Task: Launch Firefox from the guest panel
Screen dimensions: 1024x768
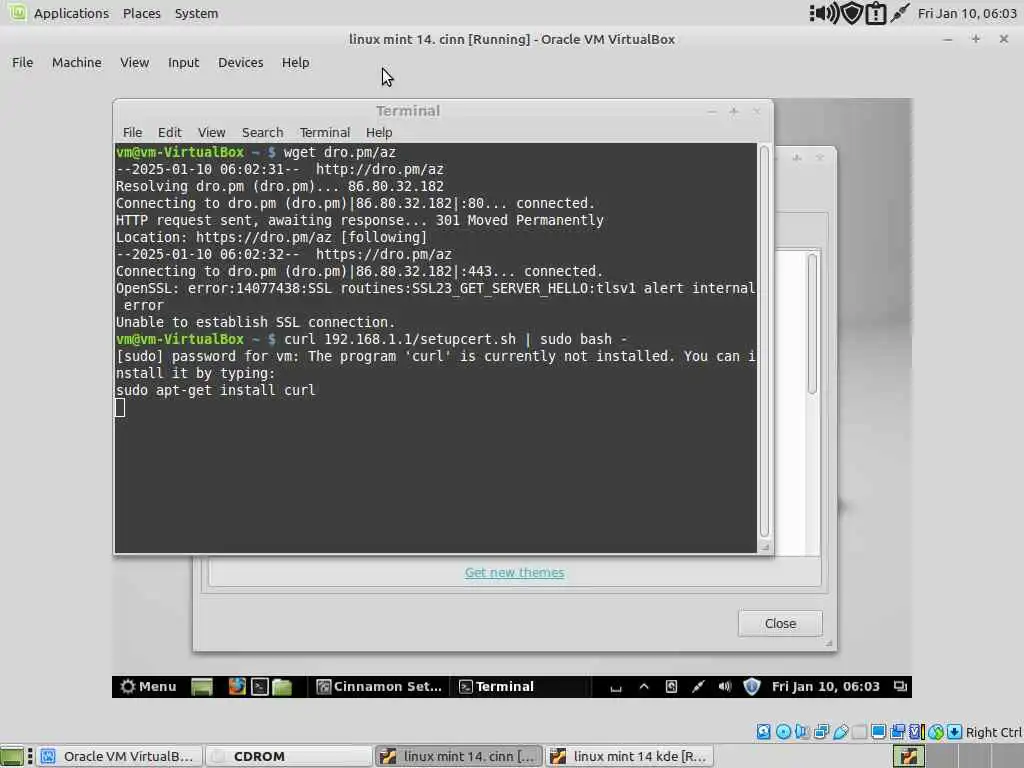Action: [x=237, y=686]
